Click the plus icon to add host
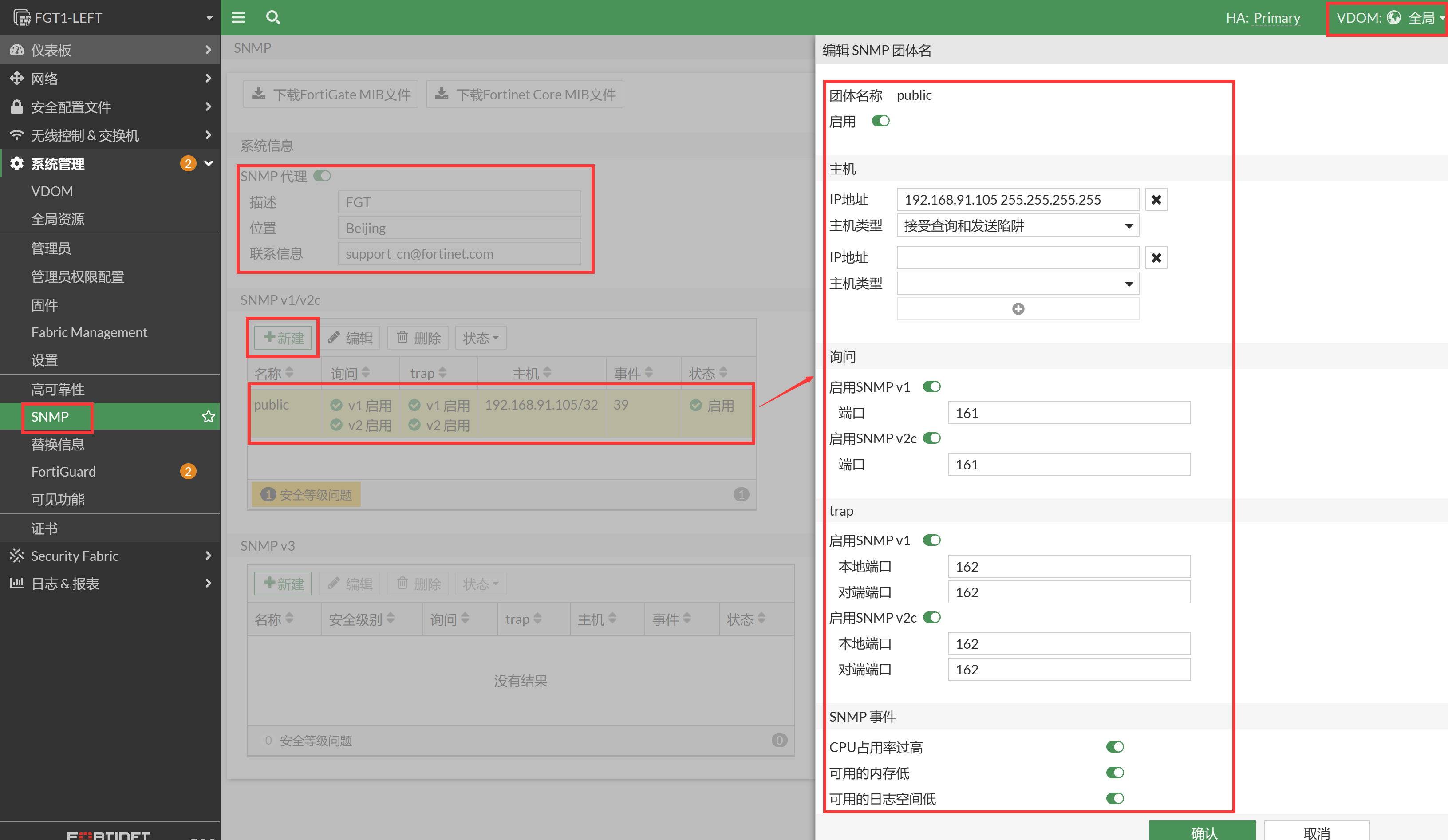1448x840 pixels. click(1018, 309)
